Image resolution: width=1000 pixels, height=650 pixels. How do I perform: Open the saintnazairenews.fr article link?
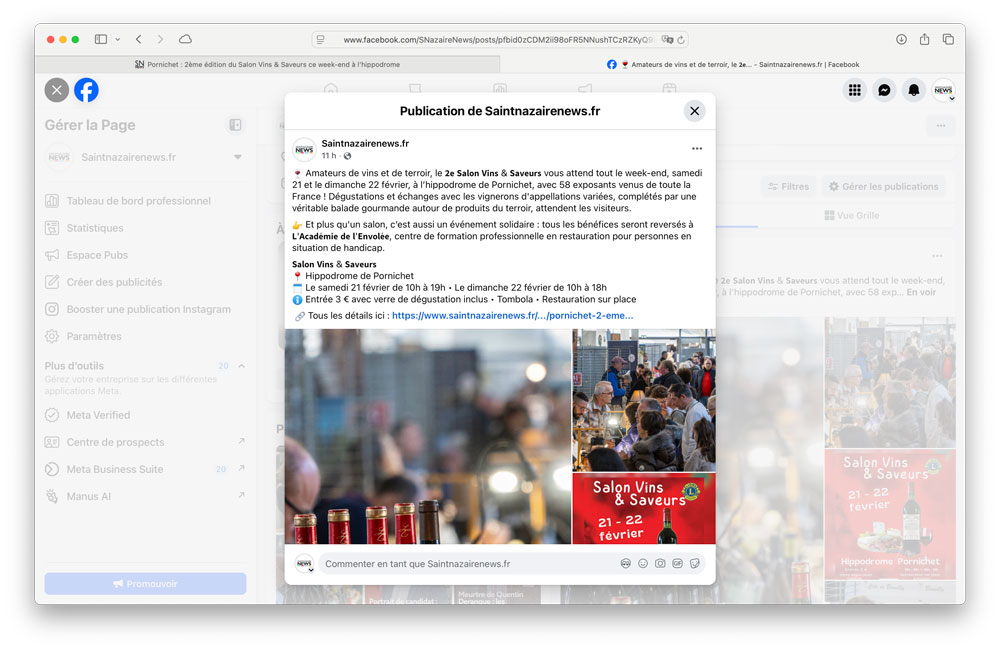click(512, 315)
